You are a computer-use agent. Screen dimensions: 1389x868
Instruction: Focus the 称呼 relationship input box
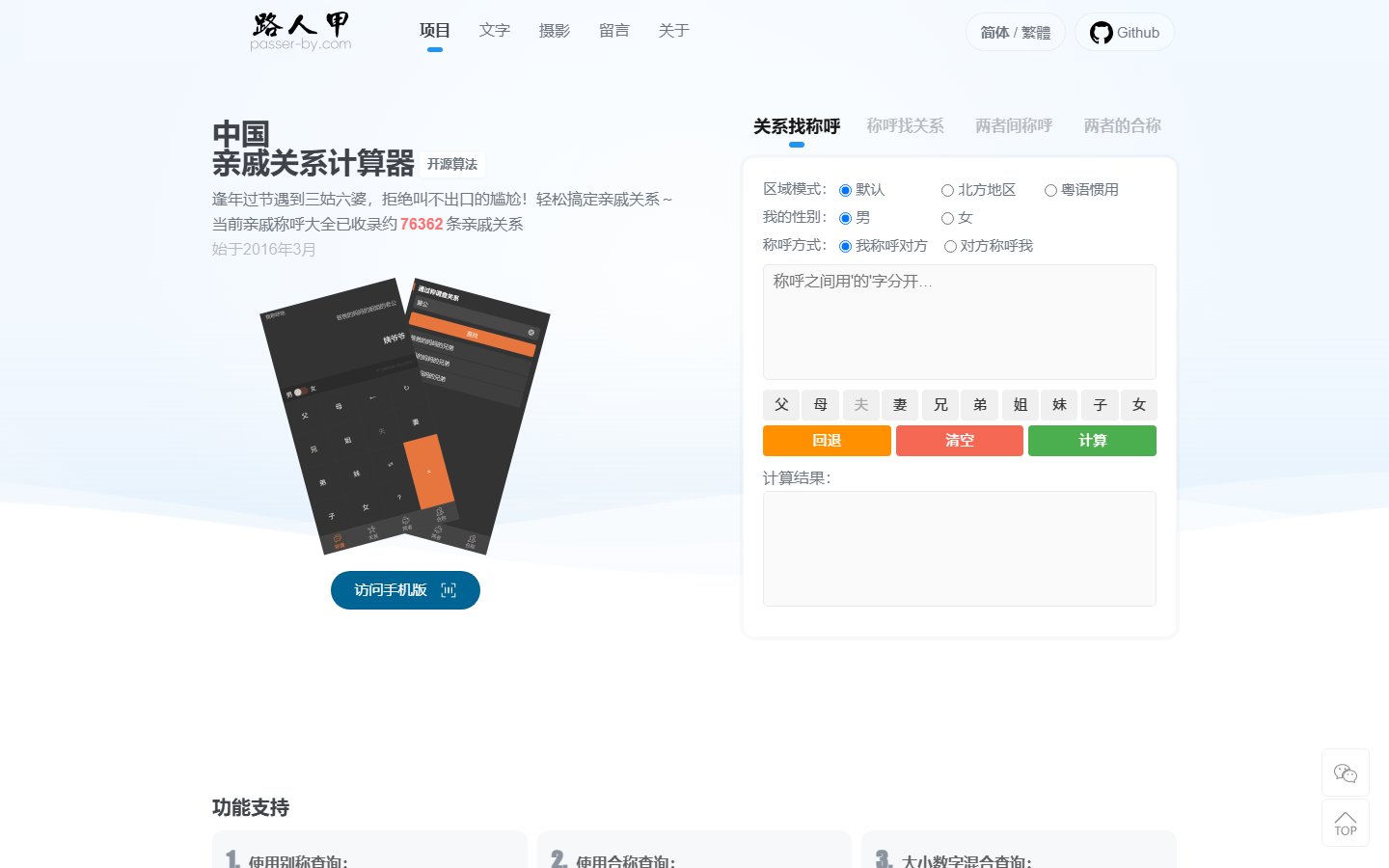[x=960, y=322]
